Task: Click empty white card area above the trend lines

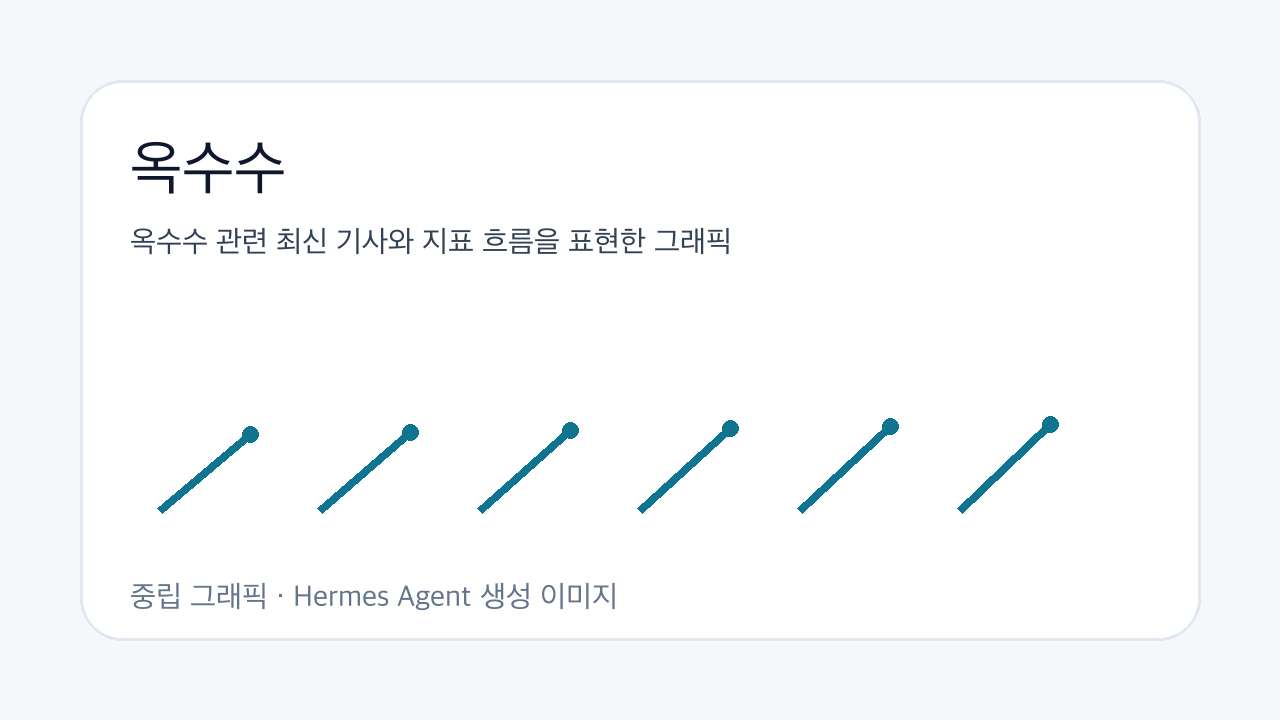Action: [x=640, y=330]
